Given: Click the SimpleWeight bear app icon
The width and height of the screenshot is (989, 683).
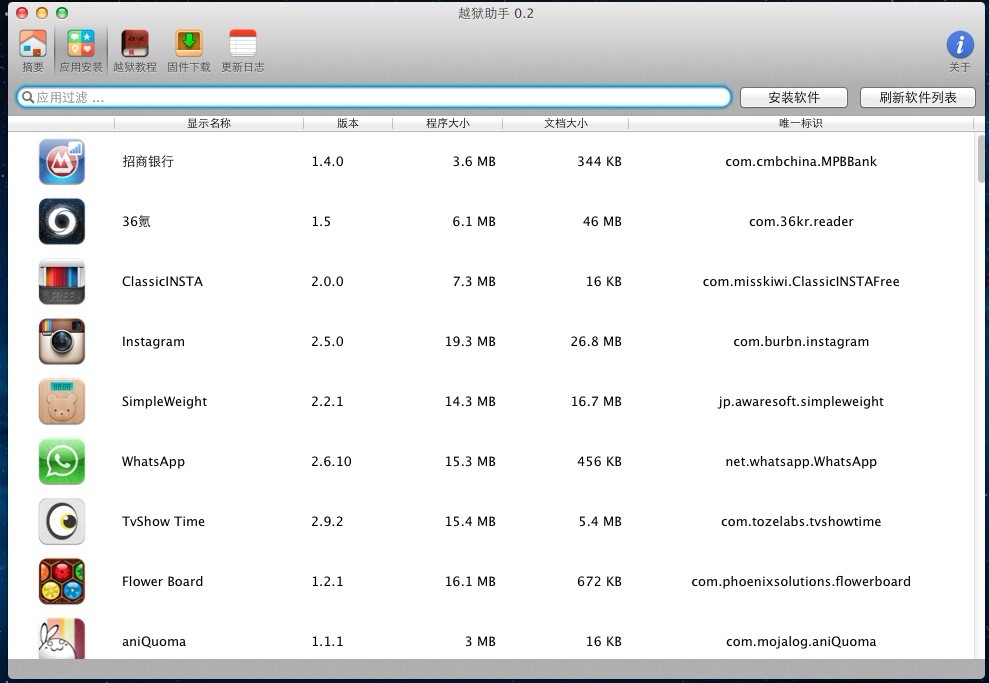Looking at the screenshot, I should [62, 401].
